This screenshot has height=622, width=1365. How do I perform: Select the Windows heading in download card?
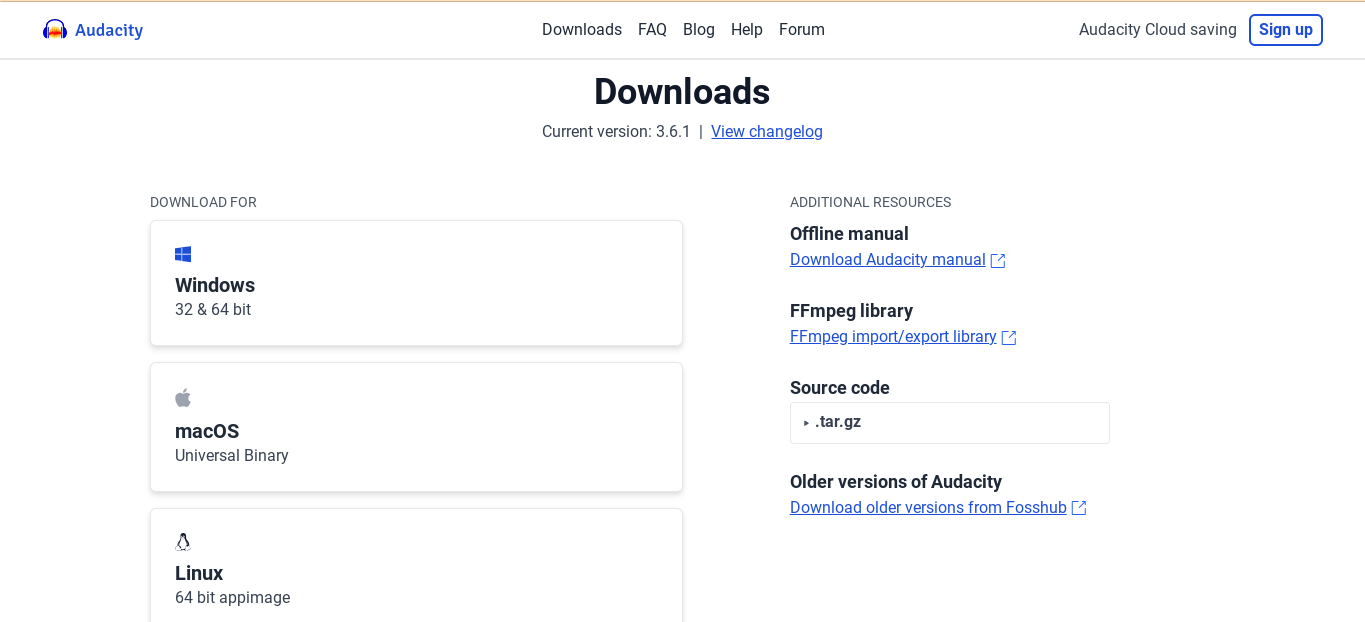click(215, 285)
